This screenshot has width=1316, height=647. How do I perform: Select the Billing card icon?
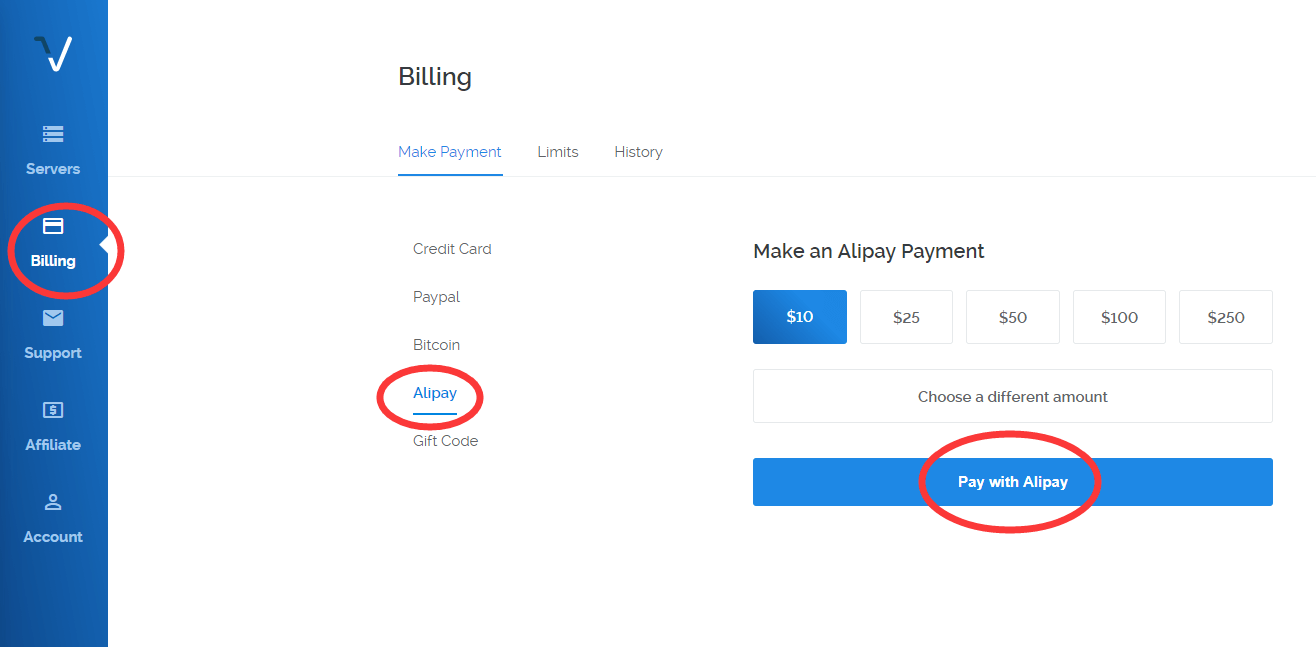click(53, 226)
